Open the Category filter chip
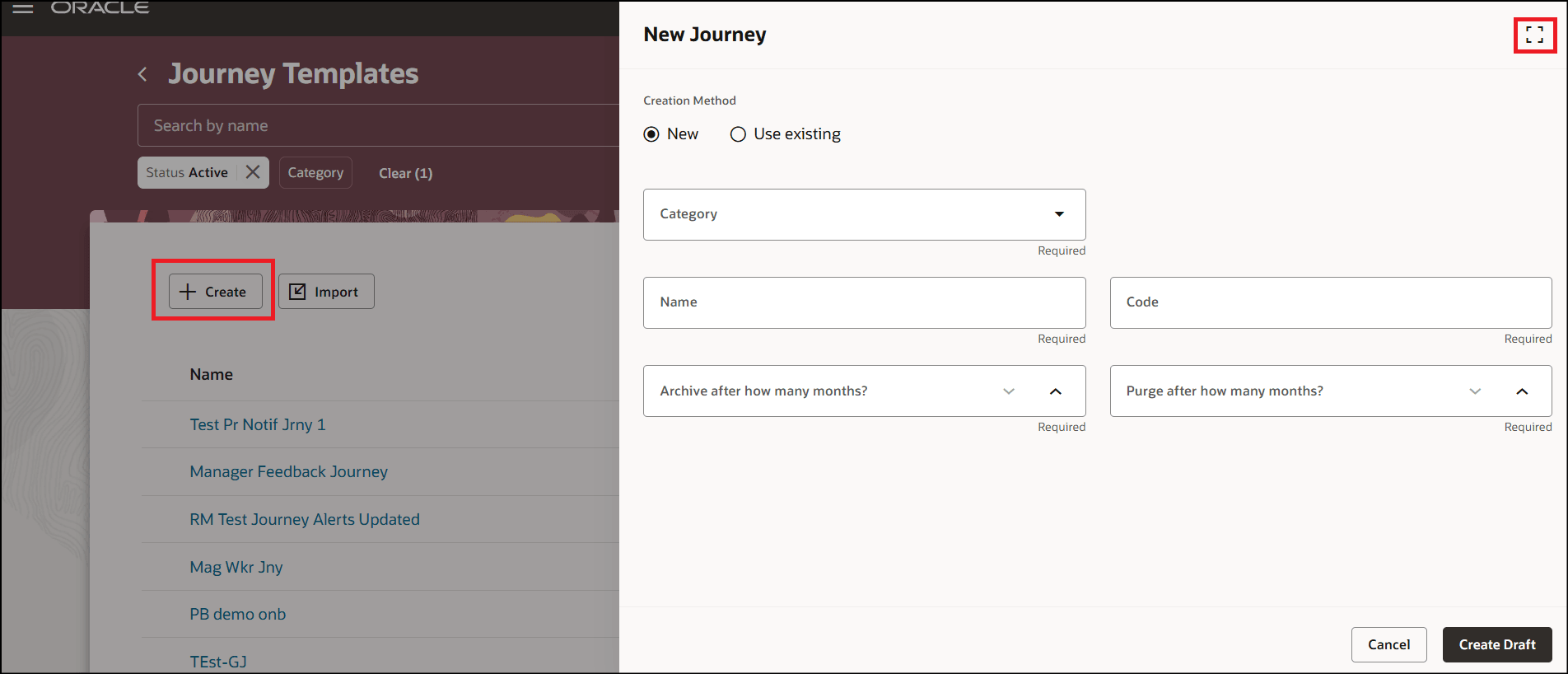 click(315, 172)
